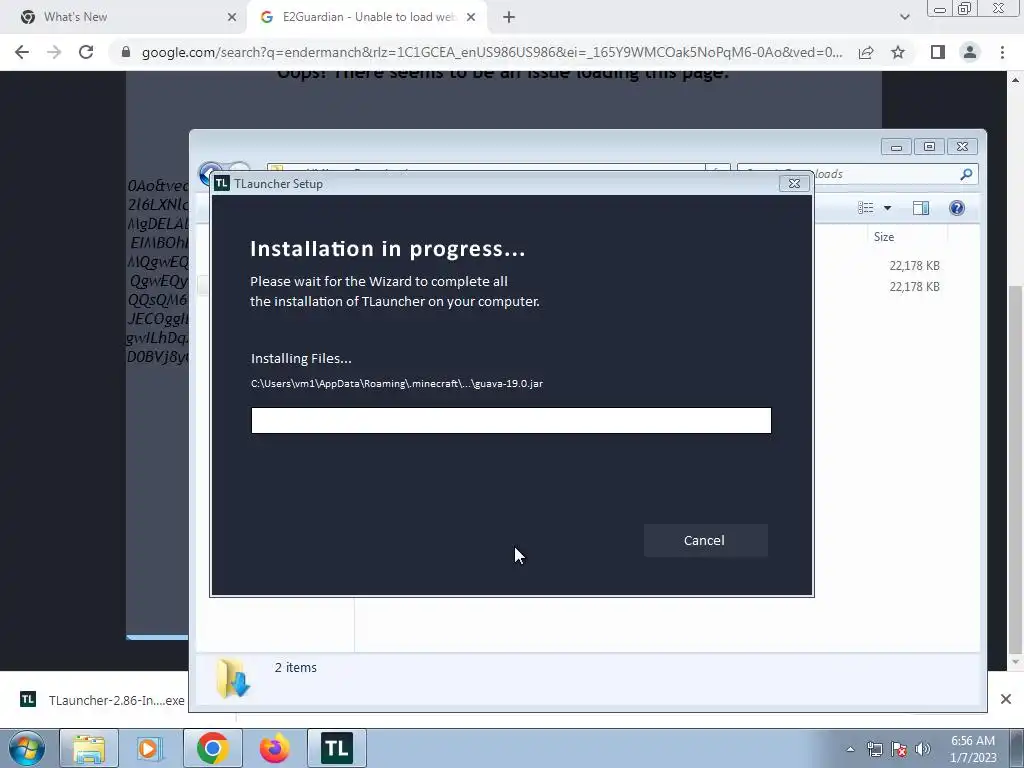Viewport: 1024px width, 768px height.
Task: Click first 22,178 KB size cell
Action: (914, 266)
